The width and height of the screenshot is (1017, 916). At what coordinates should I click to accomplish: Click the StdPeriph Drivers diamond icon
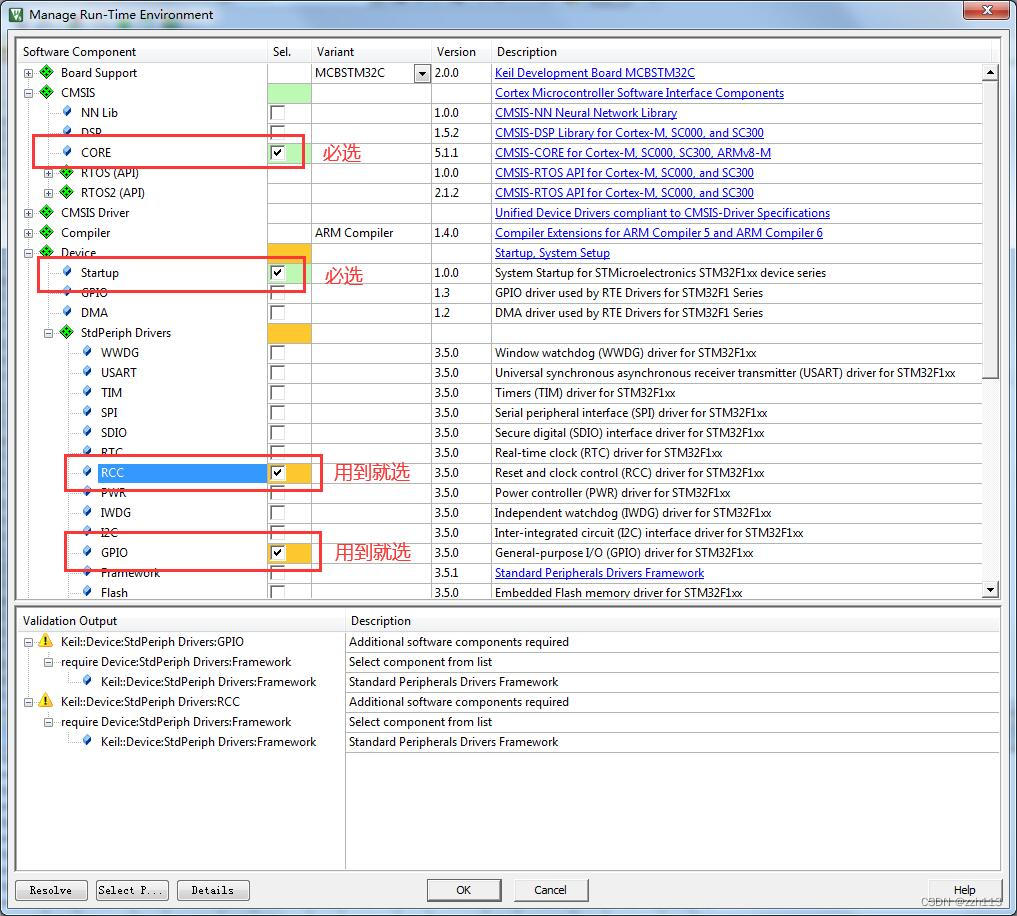click(65, 332)
